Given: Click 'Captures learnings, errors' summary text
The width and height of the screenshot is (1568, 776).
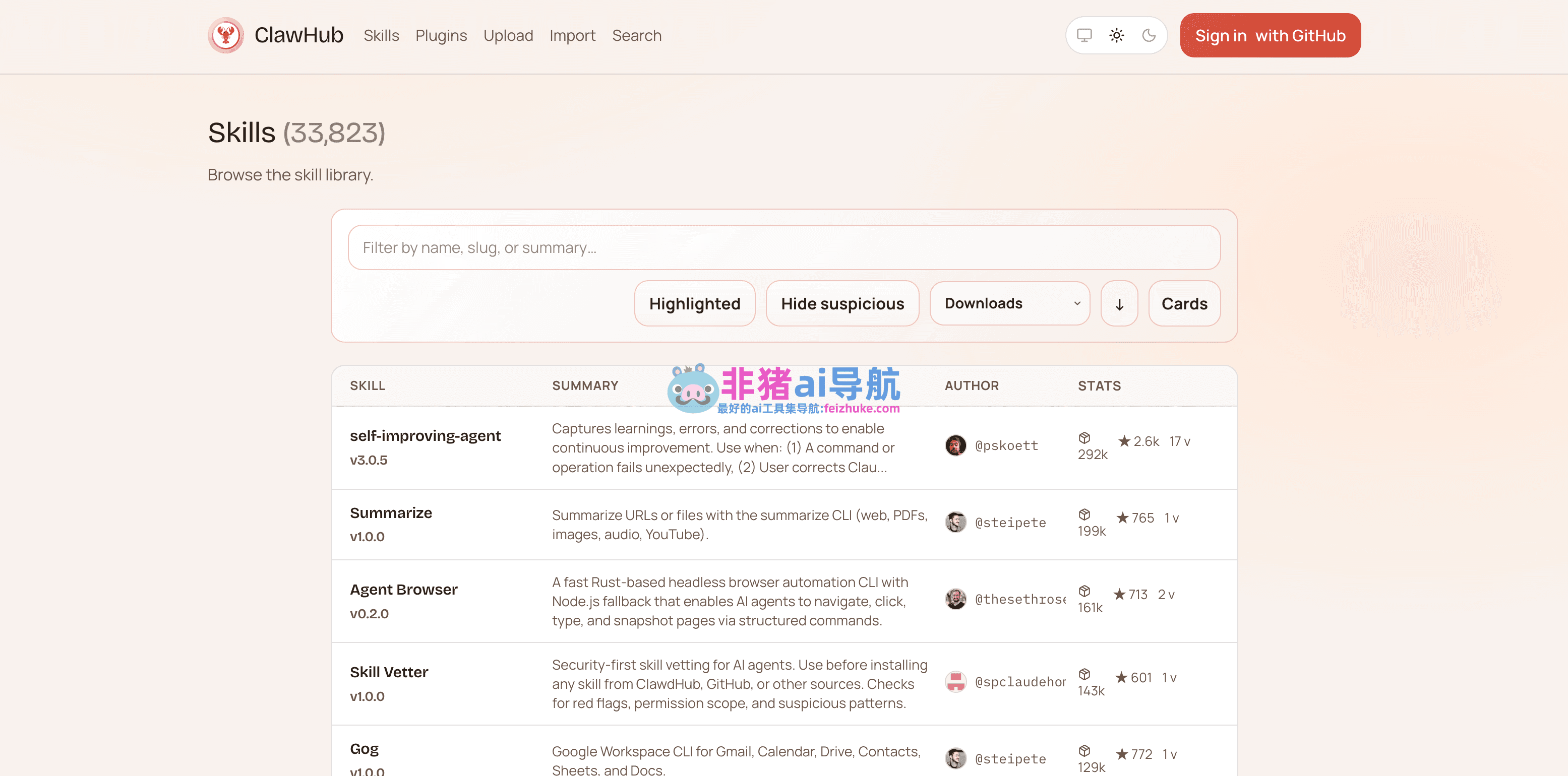Looking at the screenshot, I should pos(723,447).
